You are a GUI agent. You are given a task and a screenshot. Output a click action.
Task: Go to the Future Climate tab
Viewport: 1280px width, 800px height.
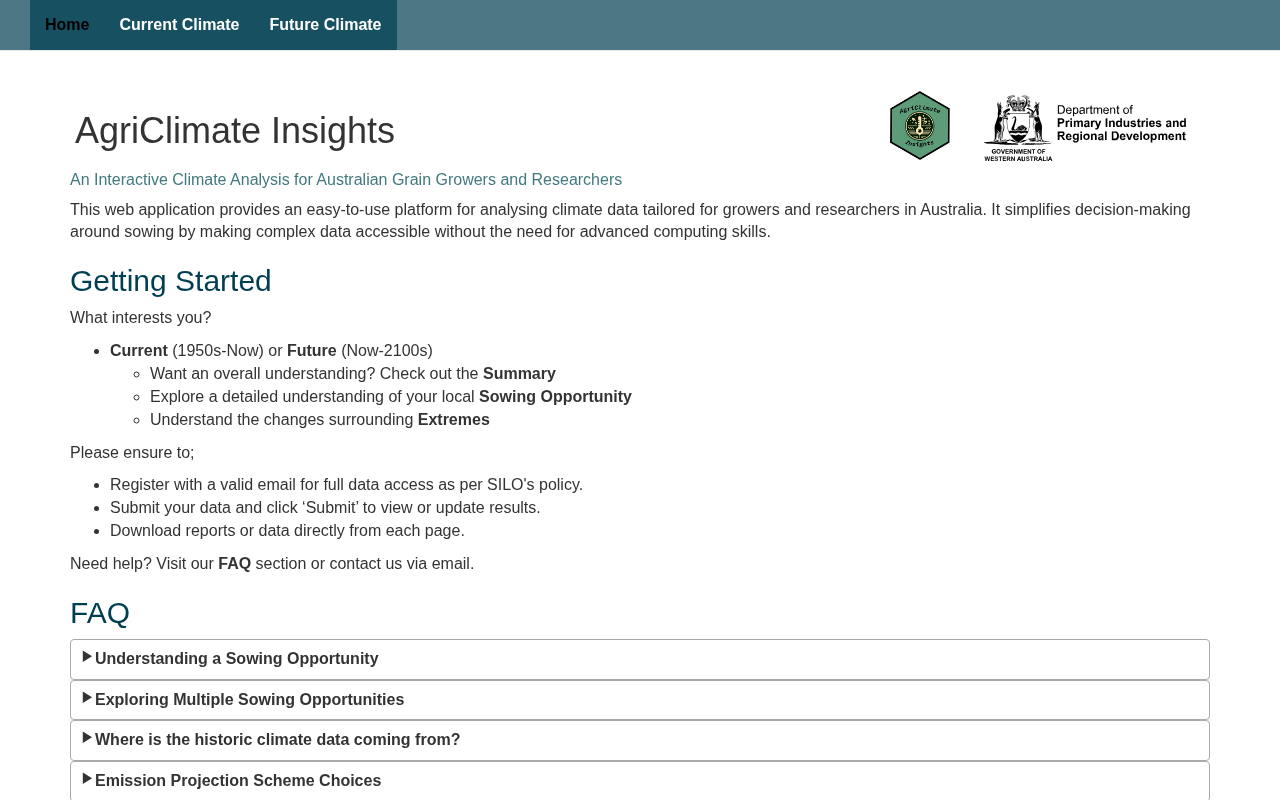click(x=325, y=25)
